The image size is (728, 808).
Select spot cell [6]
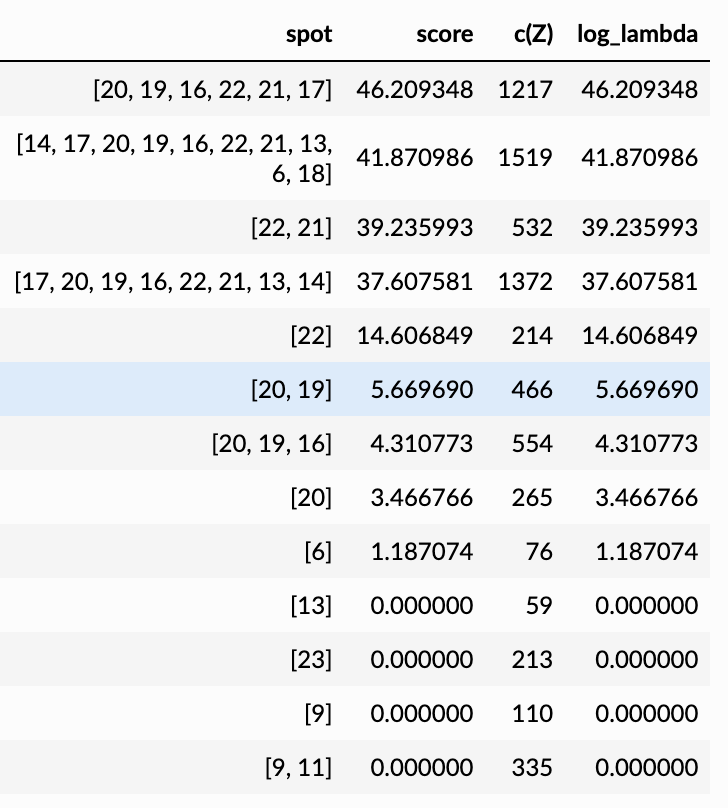318,552
